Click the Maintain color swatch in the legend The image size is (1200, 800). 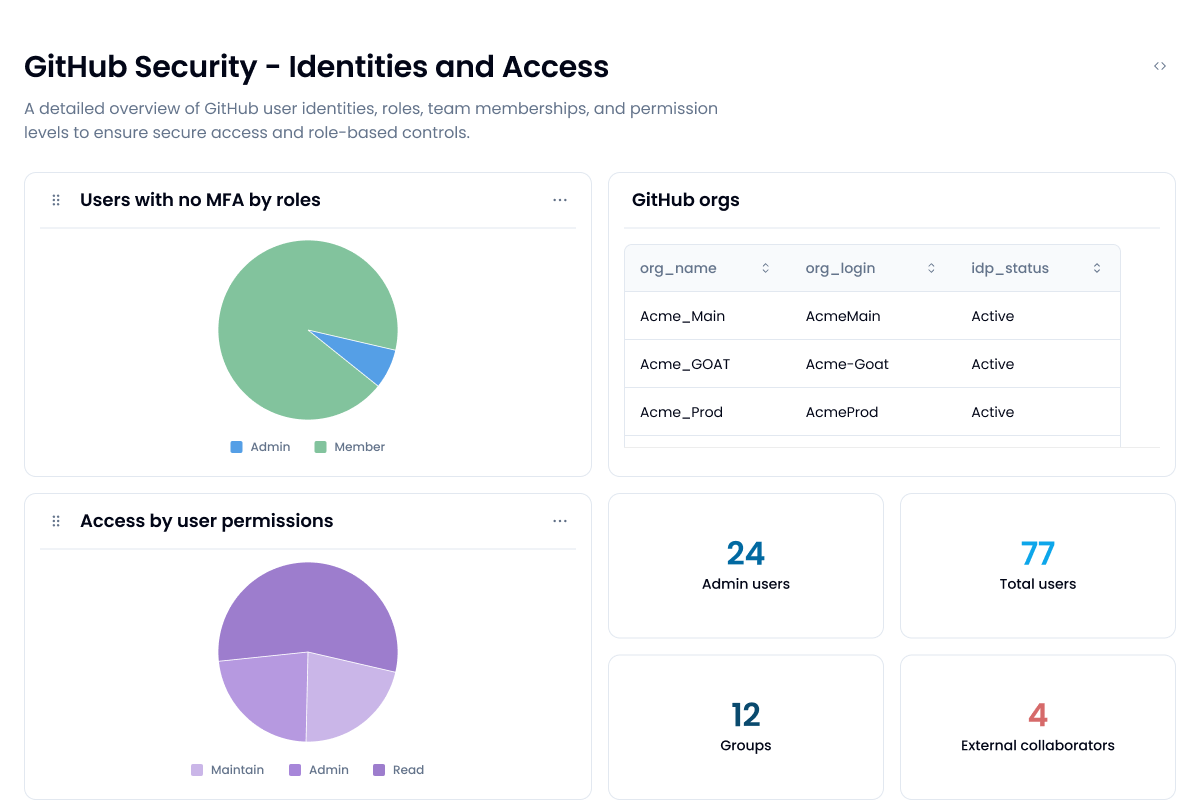[x=197, y=770]
